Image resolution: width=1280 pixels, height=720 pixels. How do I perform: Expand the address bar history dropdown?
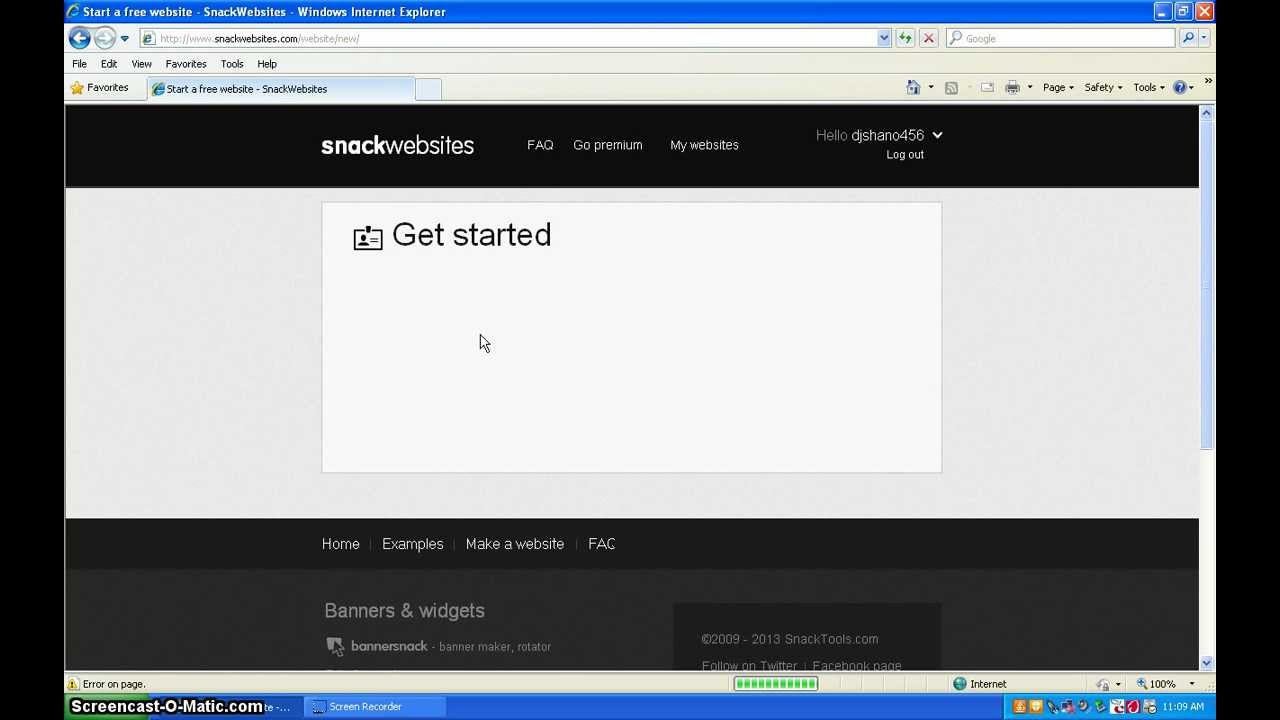pyautogui.click(x=884, y=38)
